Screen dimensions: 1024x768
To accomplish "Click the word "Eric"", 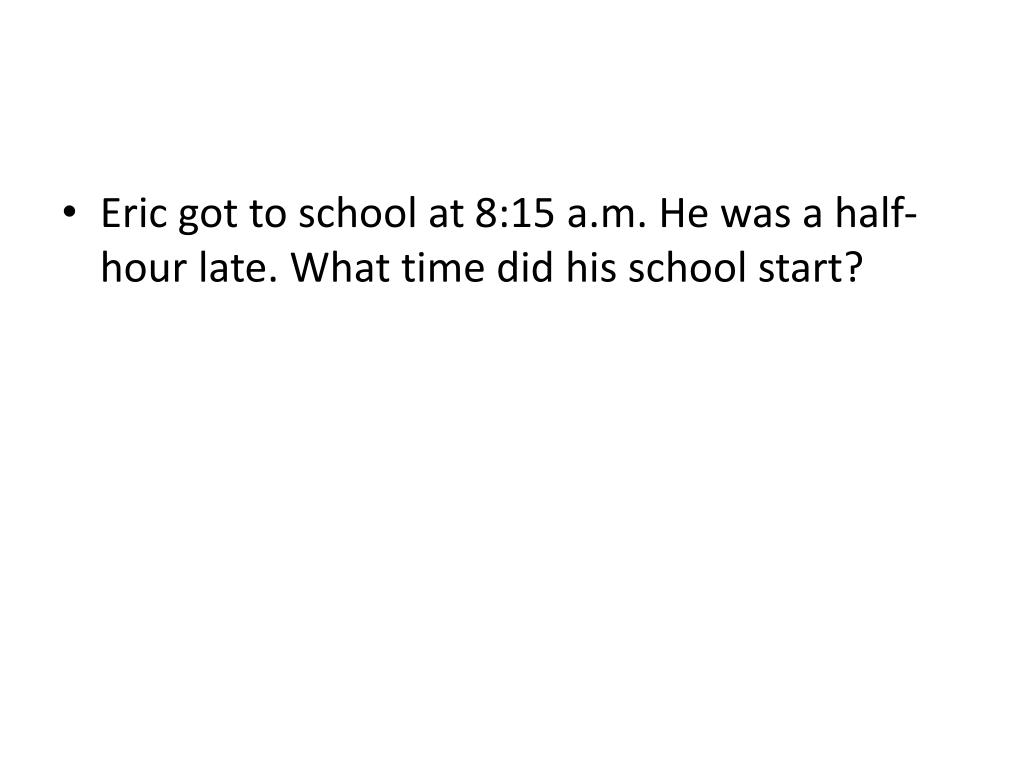I will [x=134, y=213].
